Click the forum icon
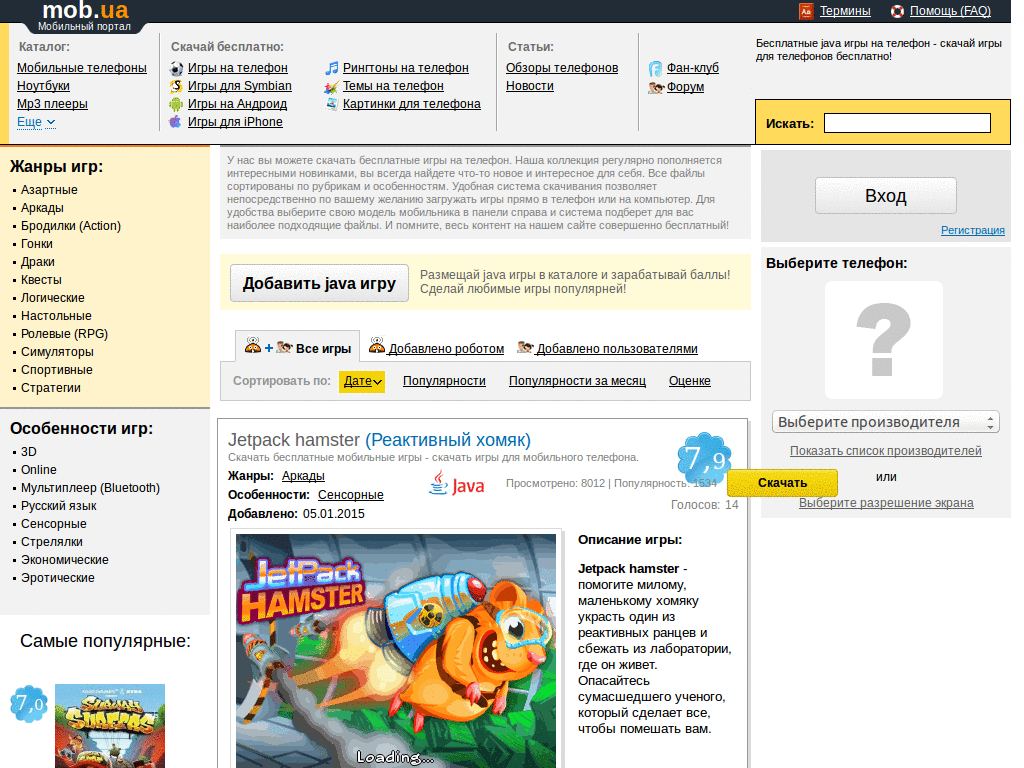Screen dimensions: 1024x768 (x=656, y=87)
